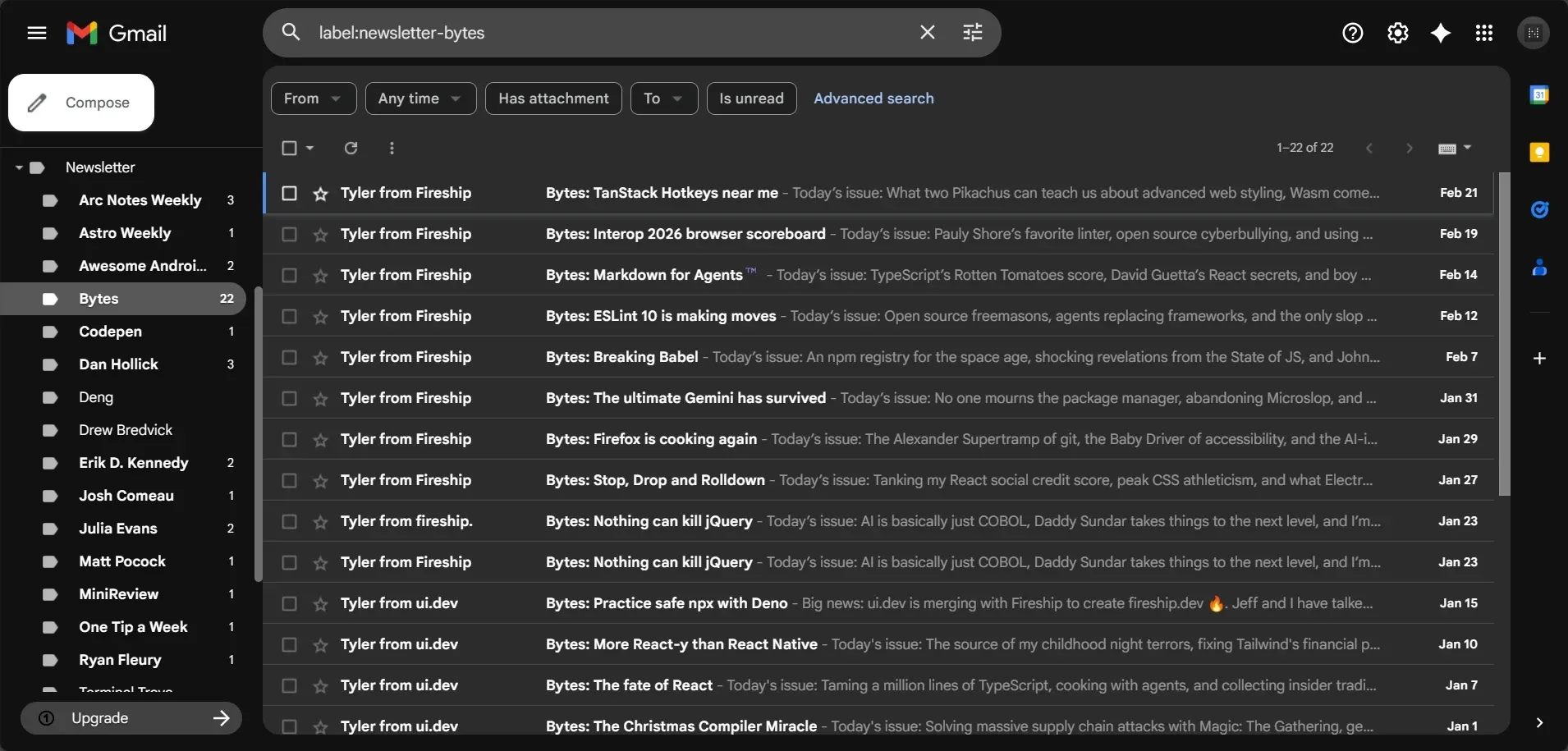Viewport: 1568px width, 751px height.
Task: Refresh the message list
Action: [x=351, y=148]
